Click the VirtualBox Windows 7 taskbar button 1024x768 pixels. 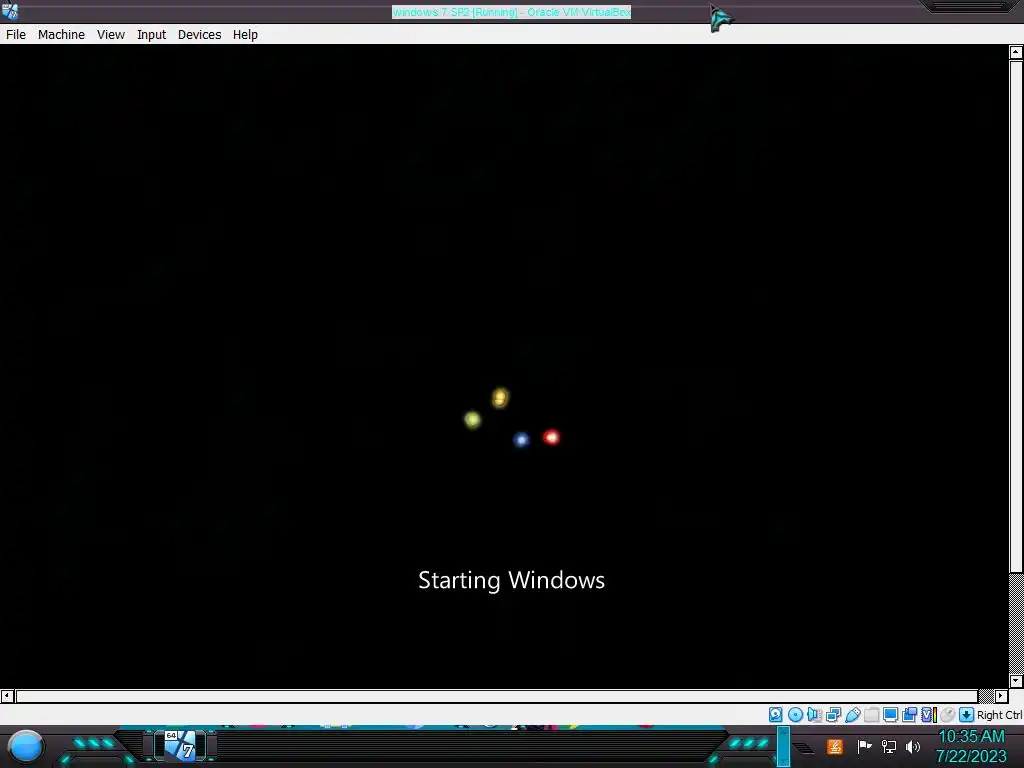[180, 746]
